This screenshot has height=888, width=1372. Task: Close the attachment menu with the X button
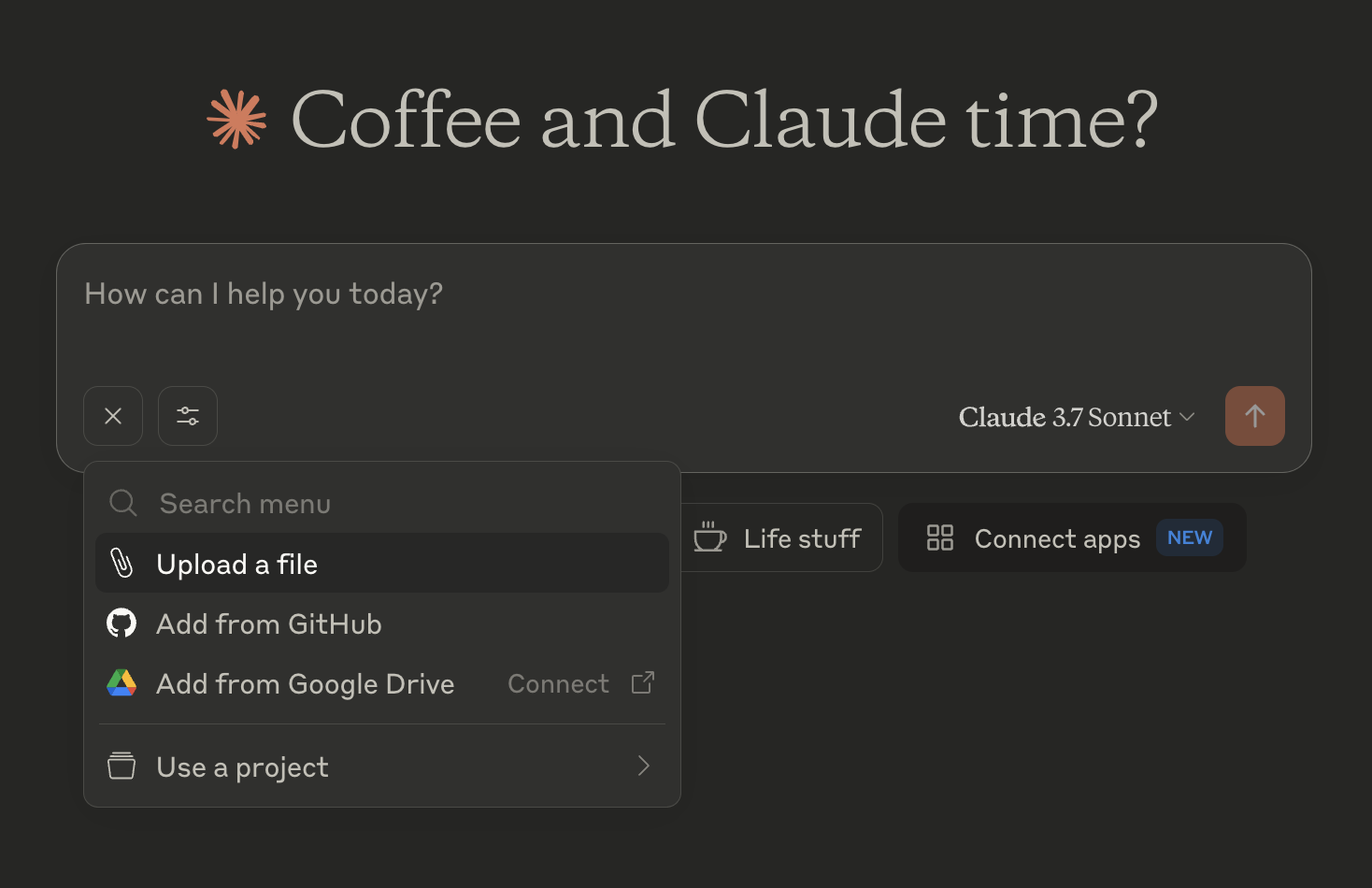point(113,416)
